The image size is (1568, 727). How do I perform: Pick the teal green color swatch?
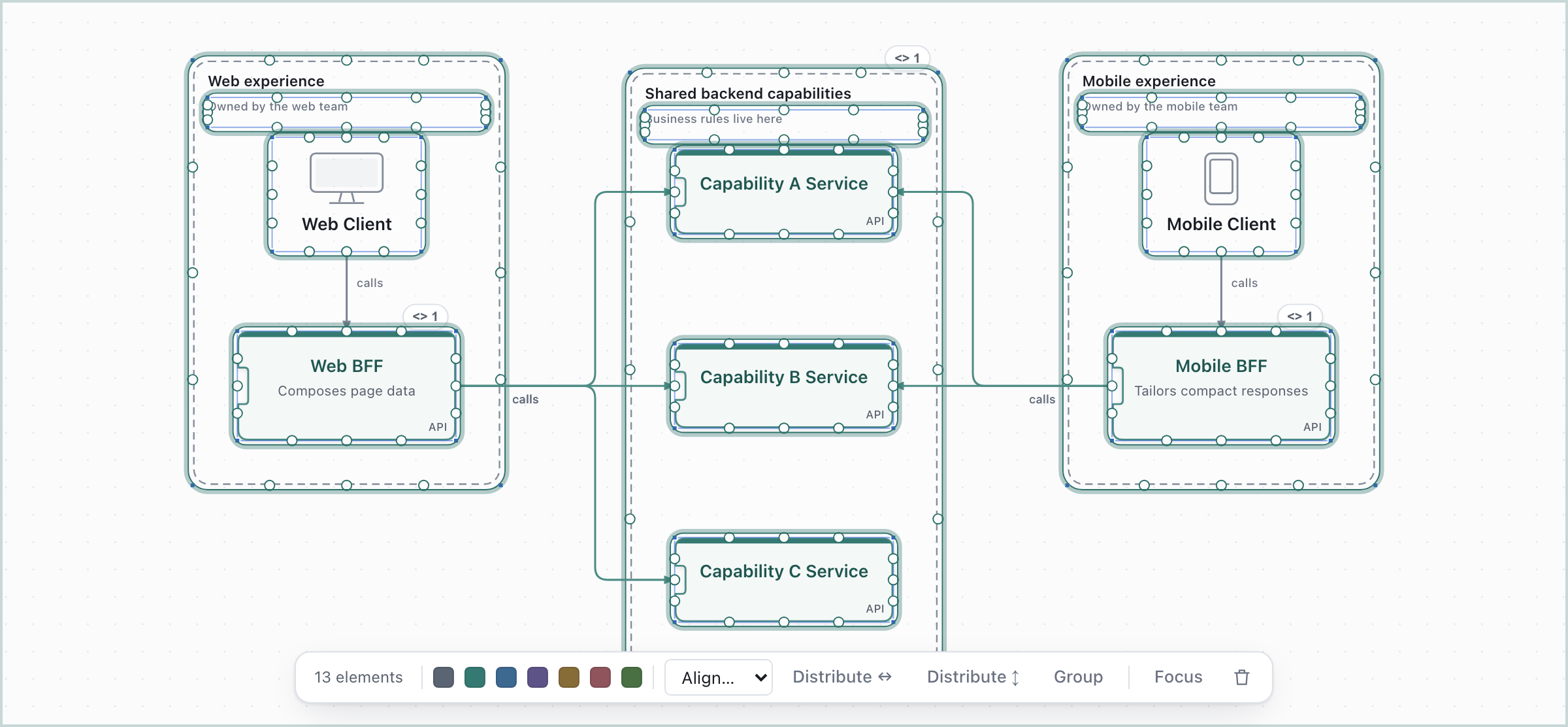point(475,677)
